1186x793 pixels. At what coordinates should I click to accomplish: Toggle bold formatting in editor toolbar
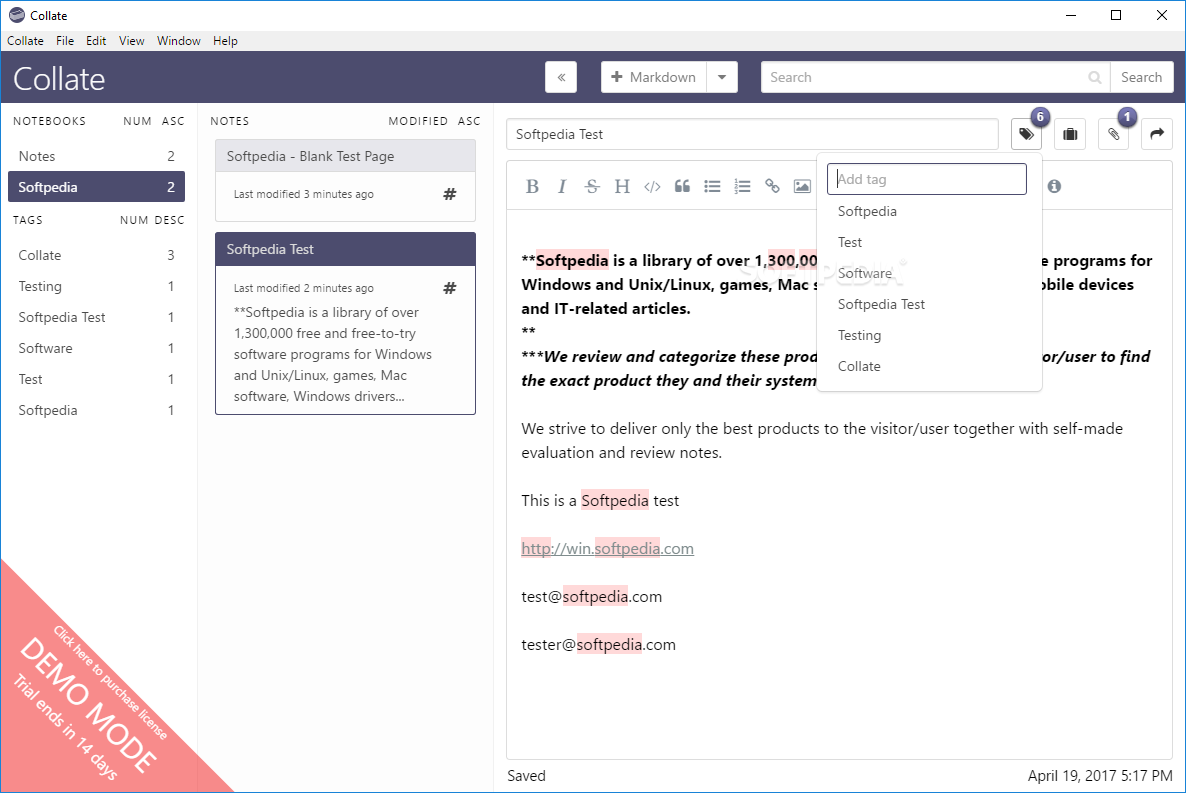[532, 186]
